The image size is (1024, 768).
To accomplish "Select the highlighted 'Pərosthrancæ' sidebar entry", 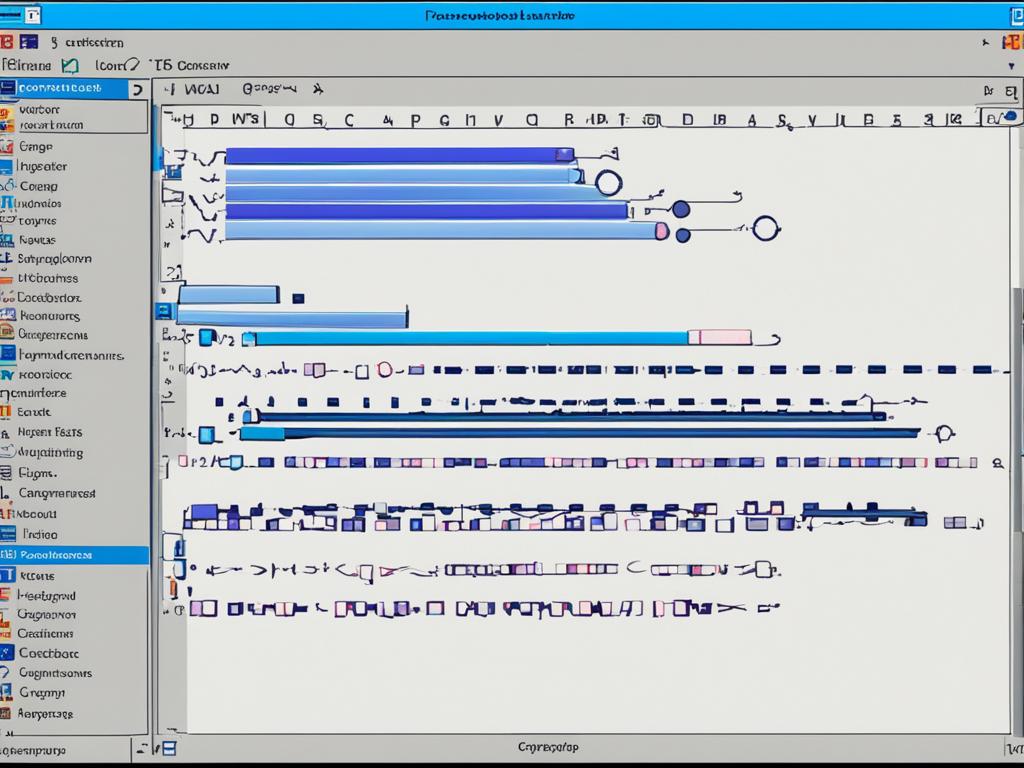I will pos(74,554).
